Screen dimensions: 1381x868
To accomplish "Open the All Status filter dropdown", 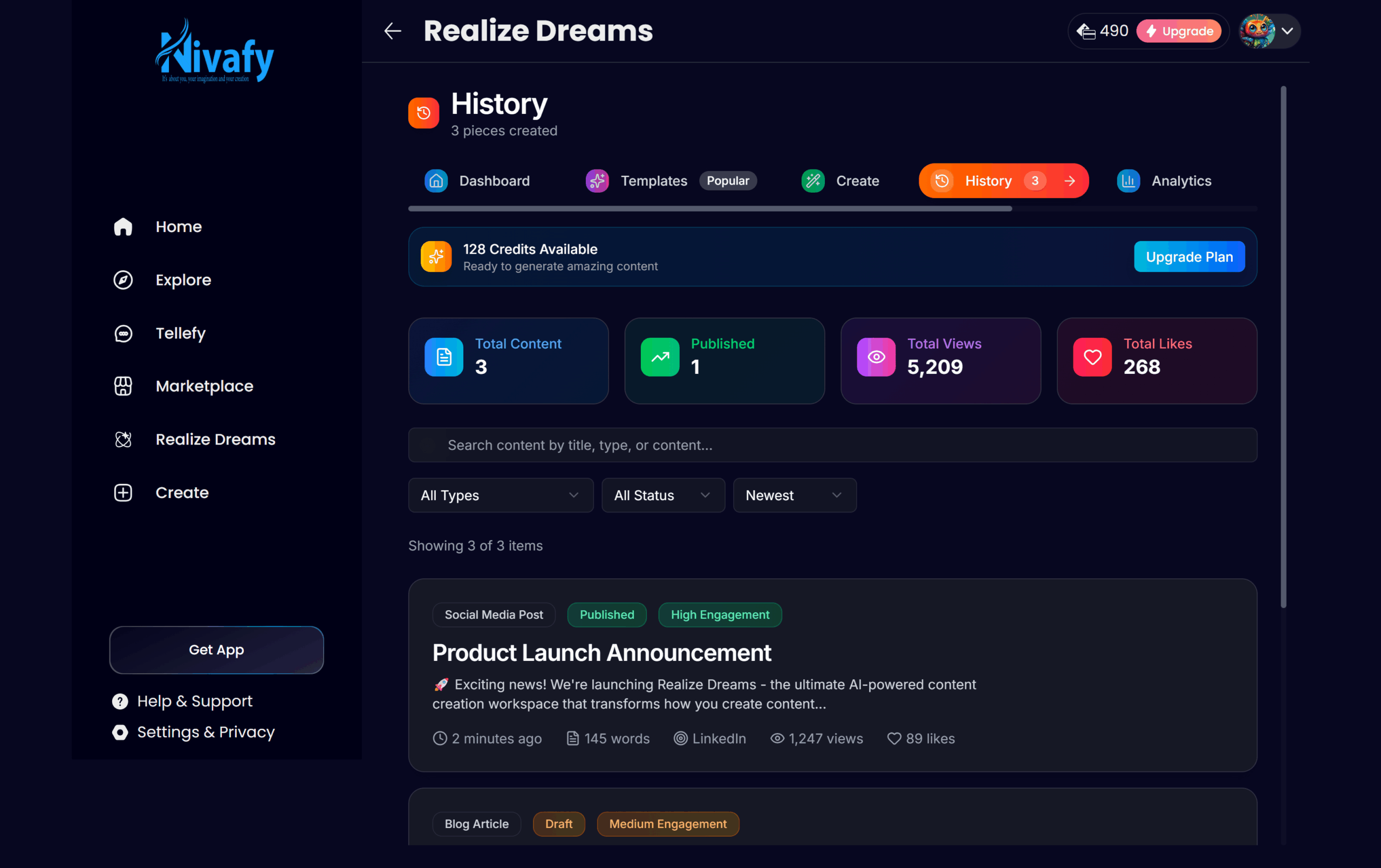I will click(662, 495).
